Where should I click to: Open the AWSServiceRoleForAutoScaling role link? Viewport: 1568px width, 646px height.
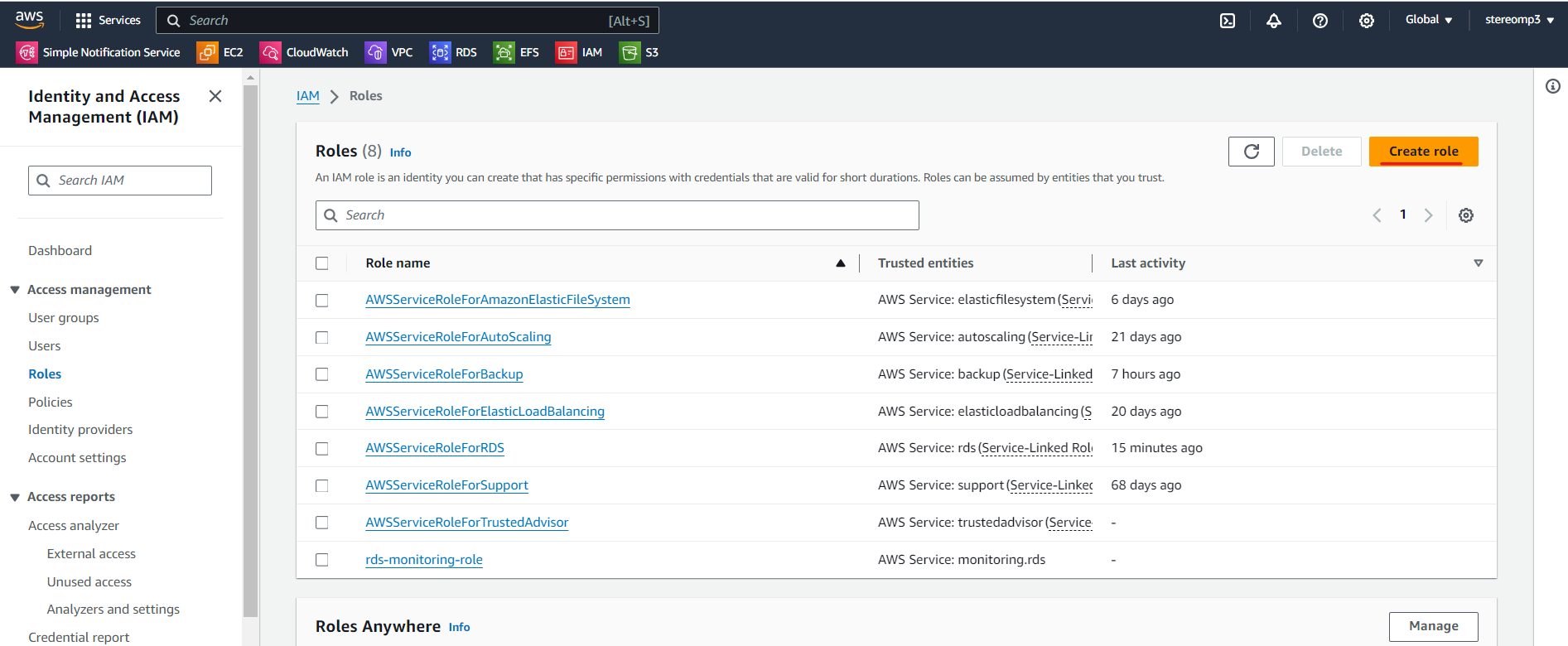tap(458, 337)
